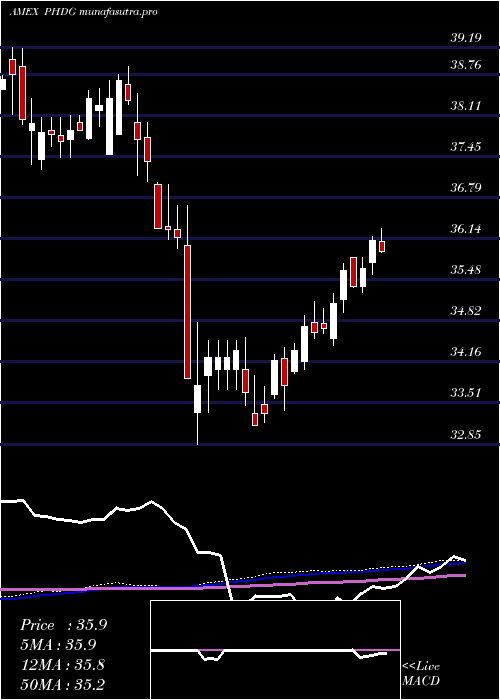The width and height of the screenshot is (500, 700).
Task: Click the 5MA : 35.9 readout
Action: [x=58, y=645]
